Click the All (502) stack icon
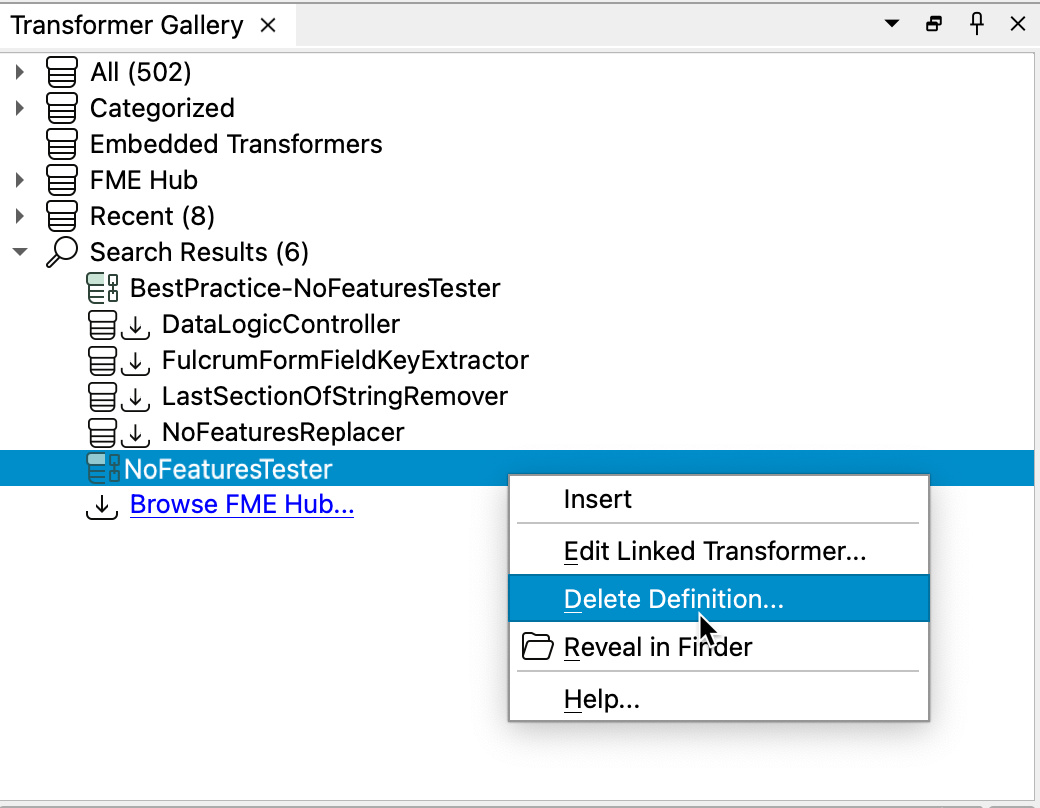The image size is (1040, 808). tap(62, 72)
